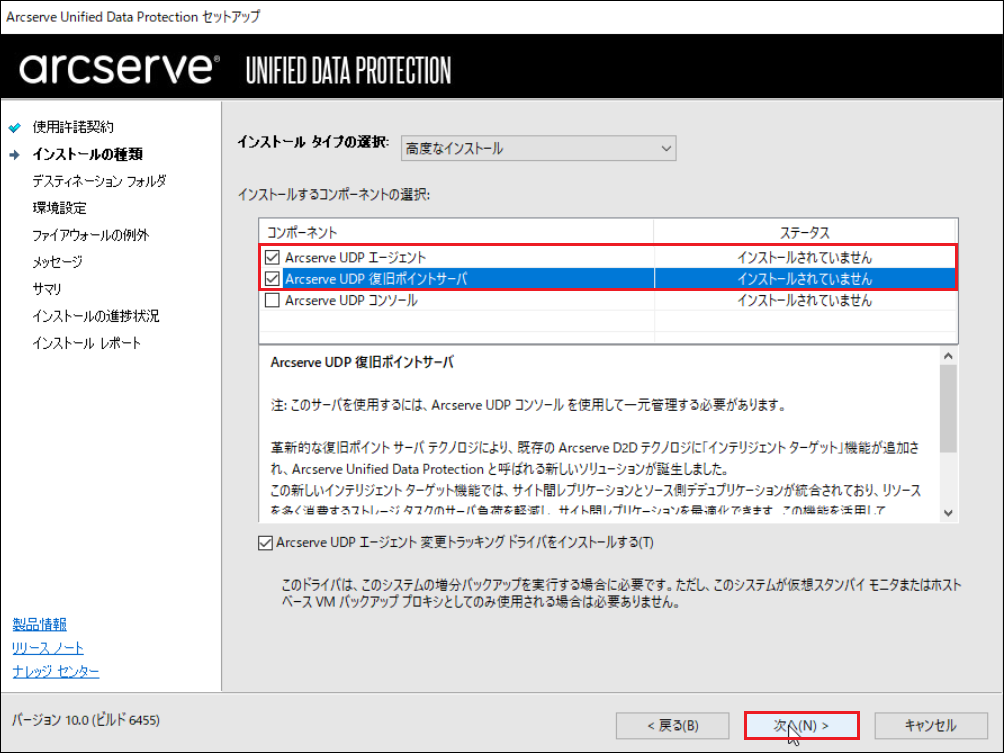Open the 製品情報 link
The image size is (1004, 753).
coord(39,624)
